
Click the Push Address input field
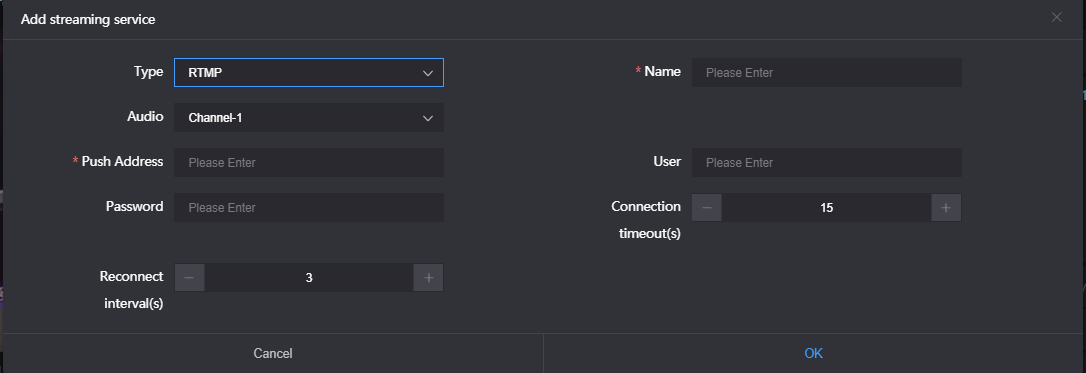coord(309,163)
